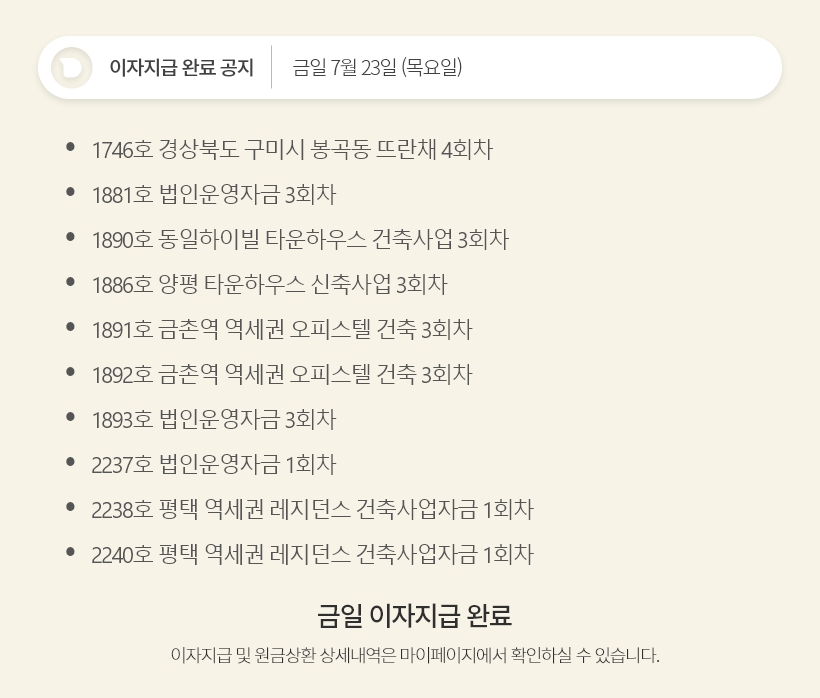Click the 이자지급 완료 공지 title
This screenshot has width=820, height=698.
(181, 68)
